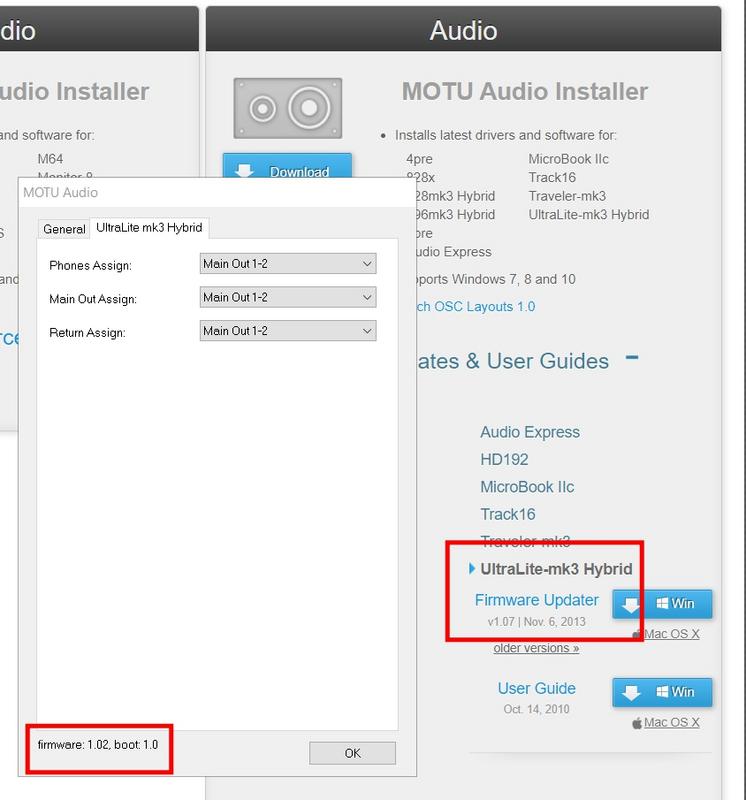This screenshot has width=746, height=800.
Task: Open the Audio Express link
Action: 530,432
